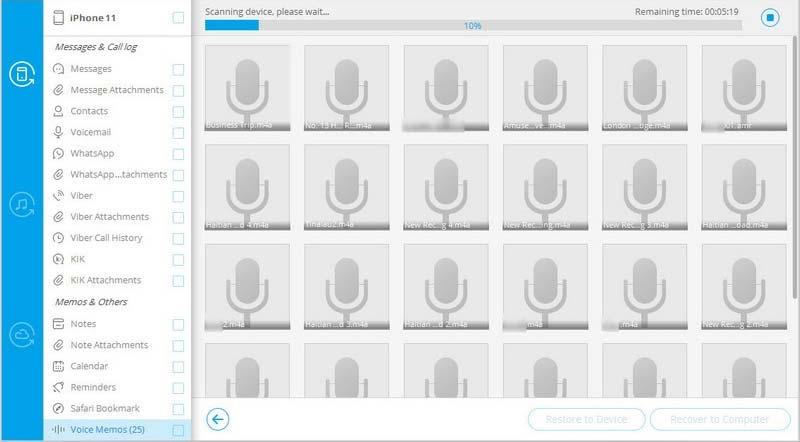The image size is (800, 442).
Task: Go back using the arrow button
Action: 218,420
